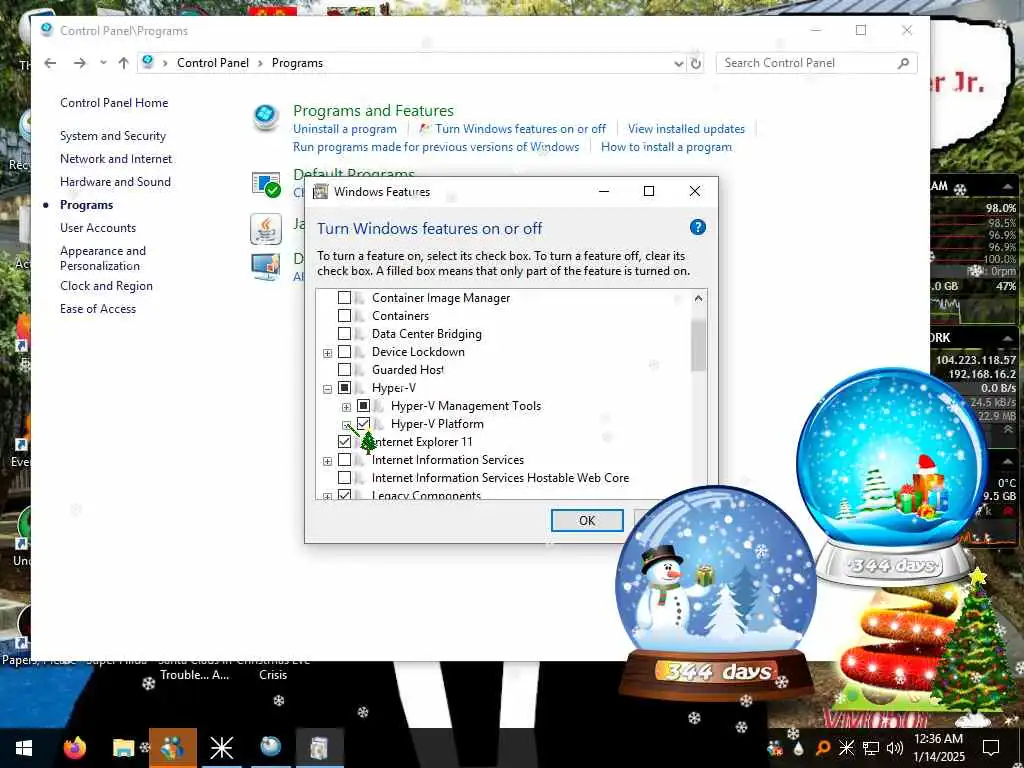
Task: Click View installed updates link
Action: (686, 129)
